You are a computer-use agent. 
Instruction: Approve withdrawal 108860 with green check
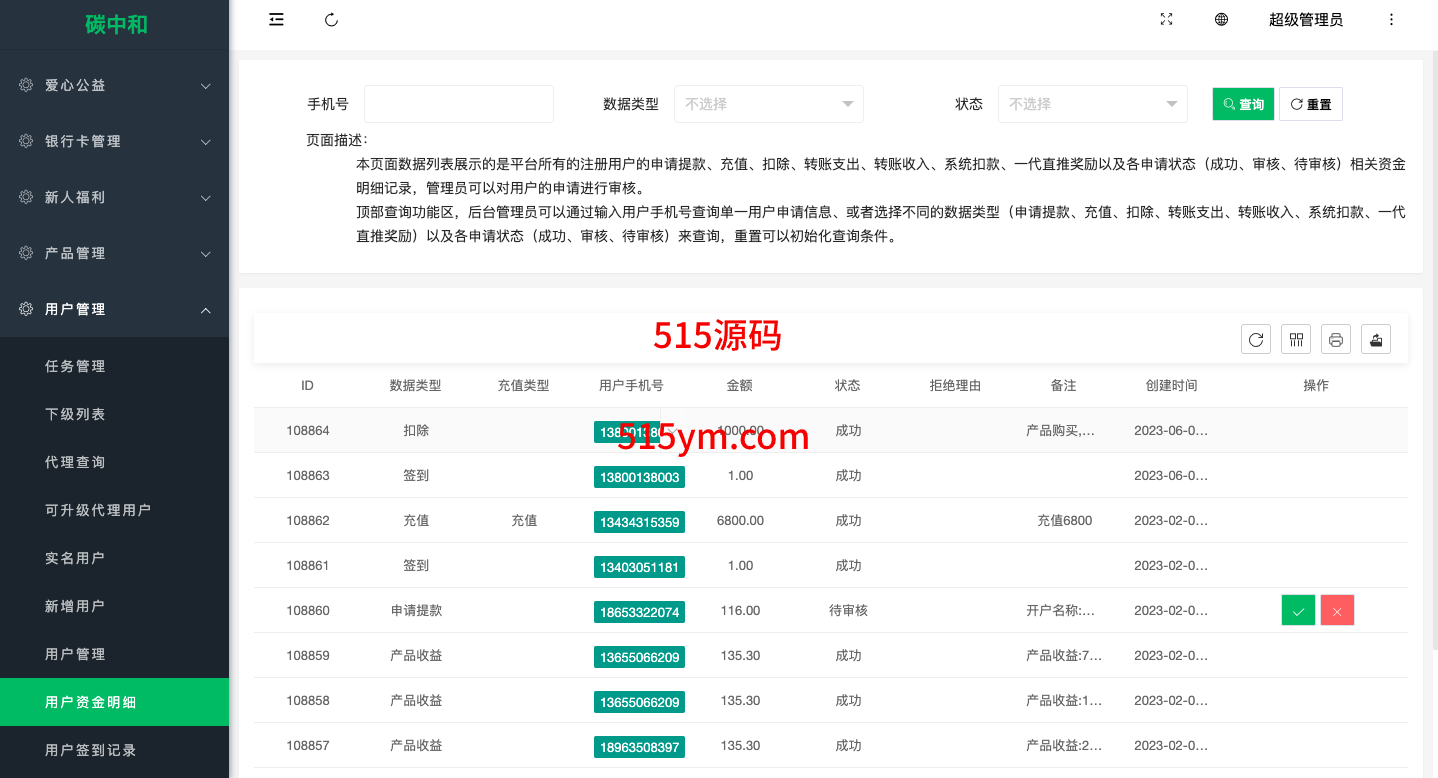(1298, 611)
